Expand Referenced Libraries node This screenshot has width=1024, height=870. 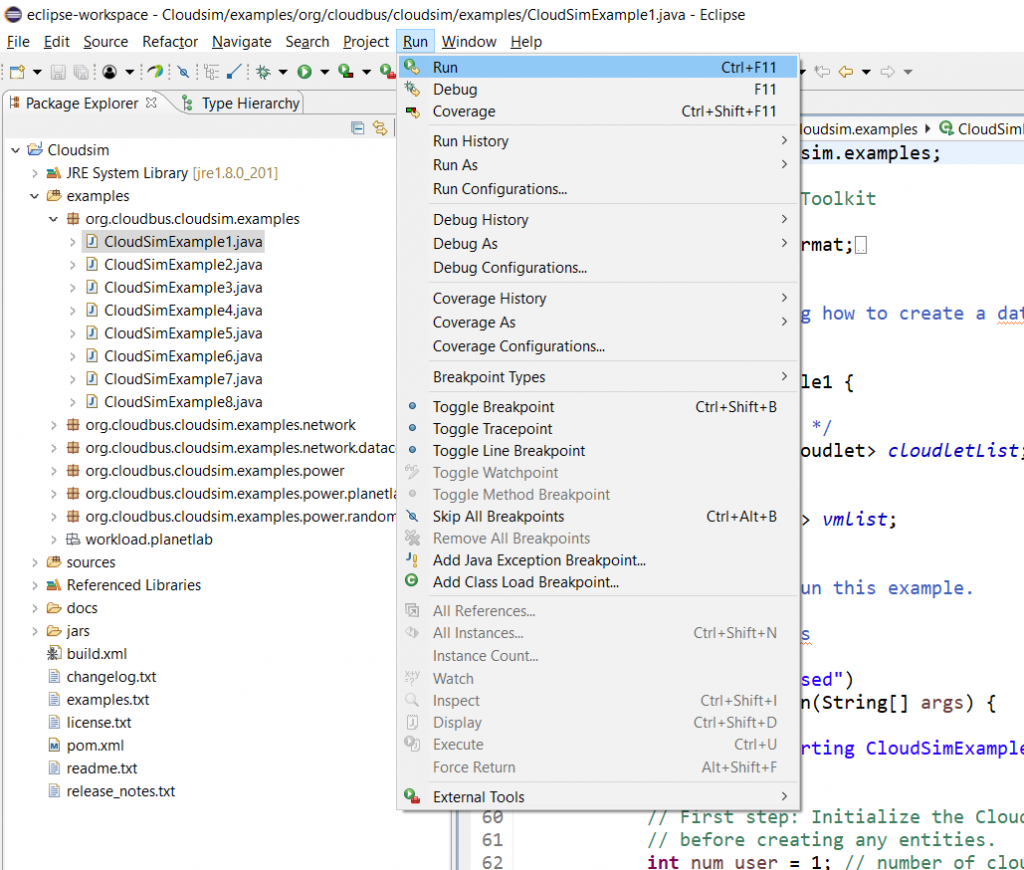coord(35,585)
